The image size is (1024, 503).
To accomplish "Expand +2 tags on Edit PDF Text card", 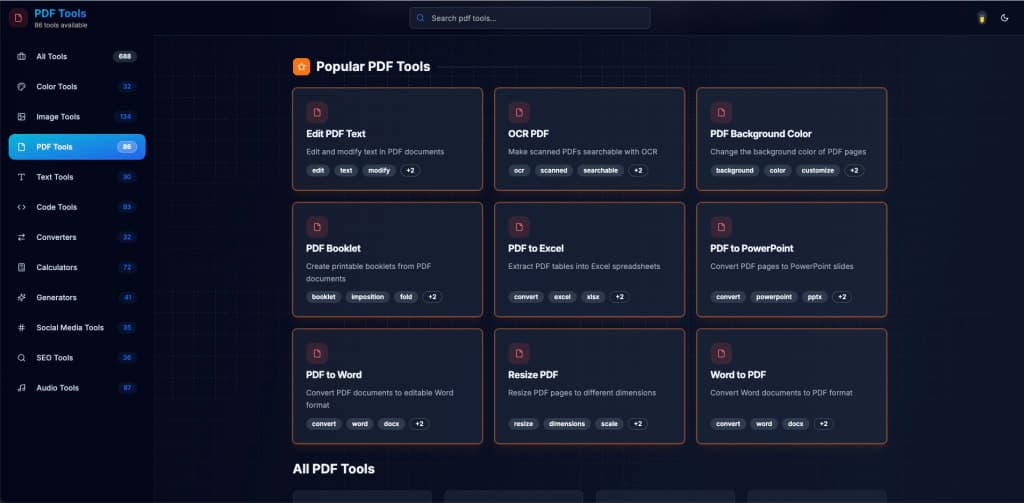I will point(410,170).
